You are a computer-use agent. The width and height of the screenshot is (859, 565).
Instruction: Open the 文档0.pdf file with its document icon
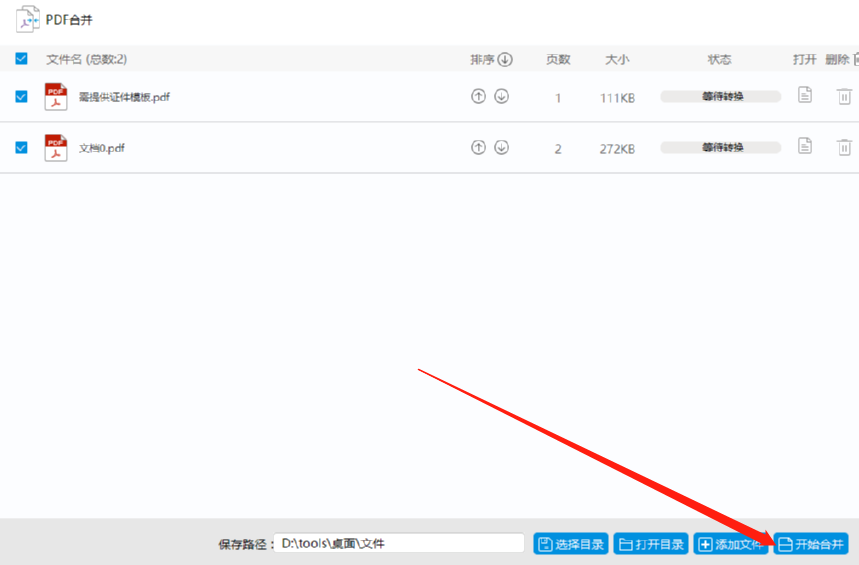[x=804, y=146]
